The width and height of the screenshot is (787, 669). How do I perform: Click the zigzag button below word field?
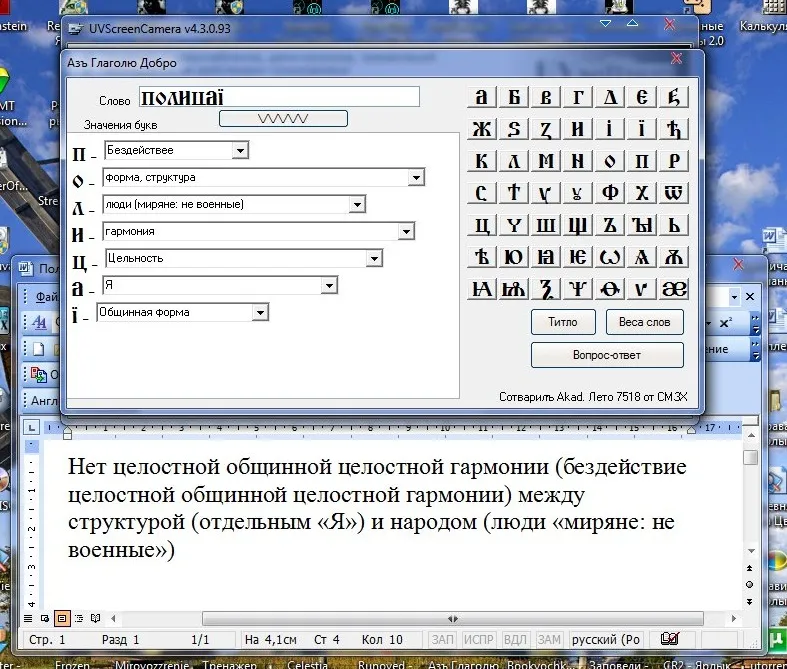(283, 118)
